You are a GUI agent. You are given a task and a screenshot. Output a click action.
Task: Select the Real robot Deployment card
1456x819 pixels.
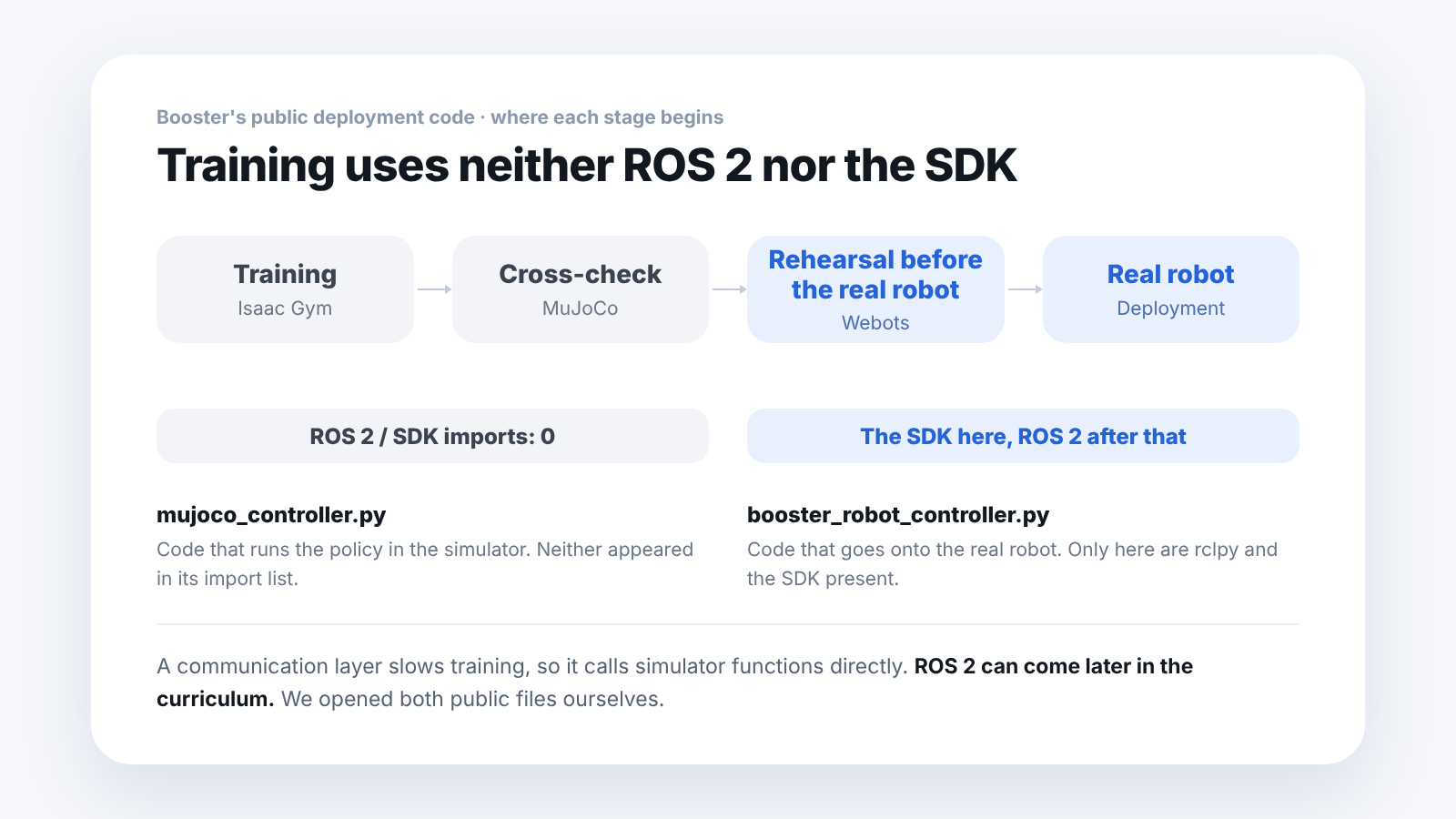[x=1171, y=289]
